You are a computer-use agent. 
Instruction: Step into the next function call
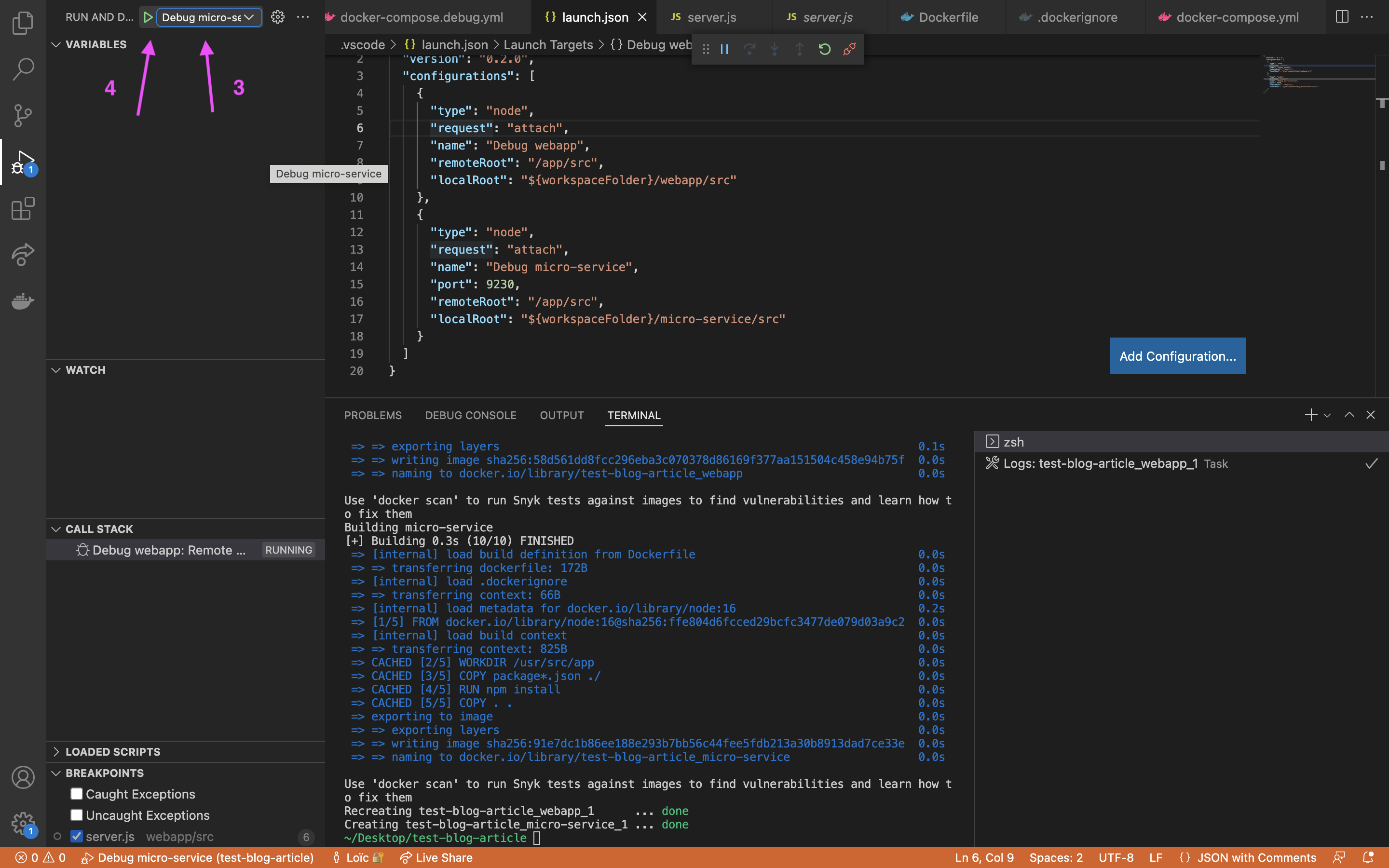[775, 49]
